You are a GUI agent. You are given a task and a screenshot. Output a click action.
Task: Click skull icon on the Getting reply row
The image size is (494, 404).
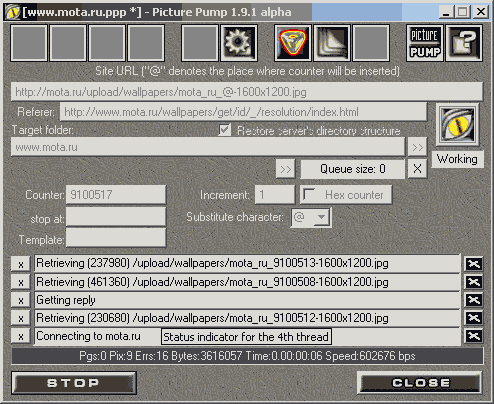pyautogui.click(x=474, y=300)
